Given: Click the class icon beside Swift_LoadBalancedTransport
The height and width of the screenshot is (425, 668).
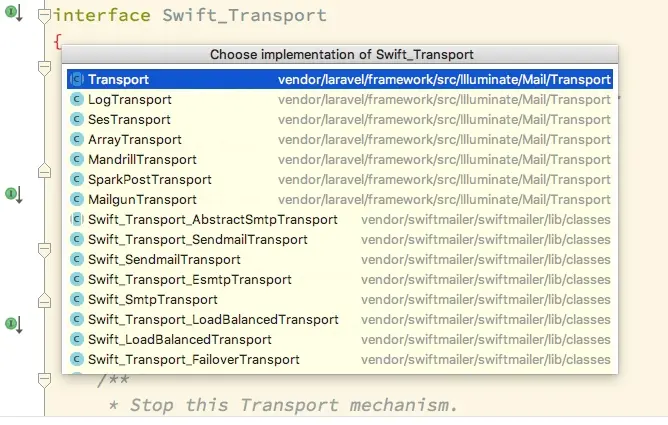Looking at the screenshot, I should point(77,340).
